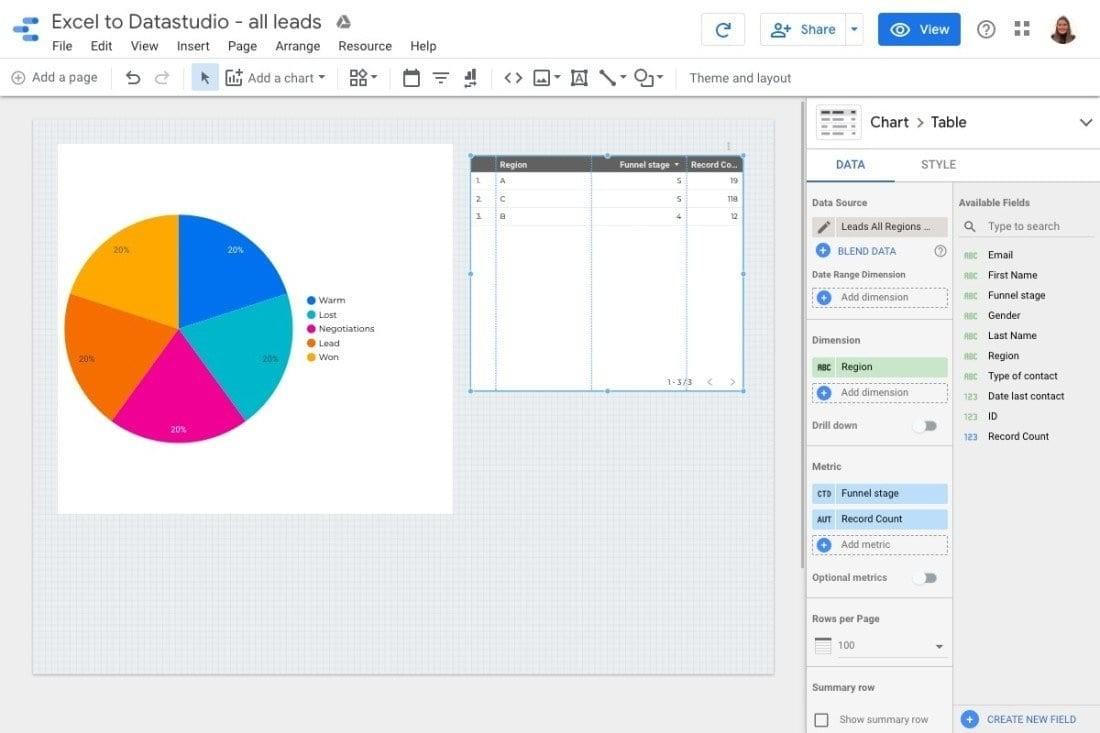Screen dimensions: 1100x733
Task: Select the text box tool
Action: pyautogui.click(x=579, y=77)
